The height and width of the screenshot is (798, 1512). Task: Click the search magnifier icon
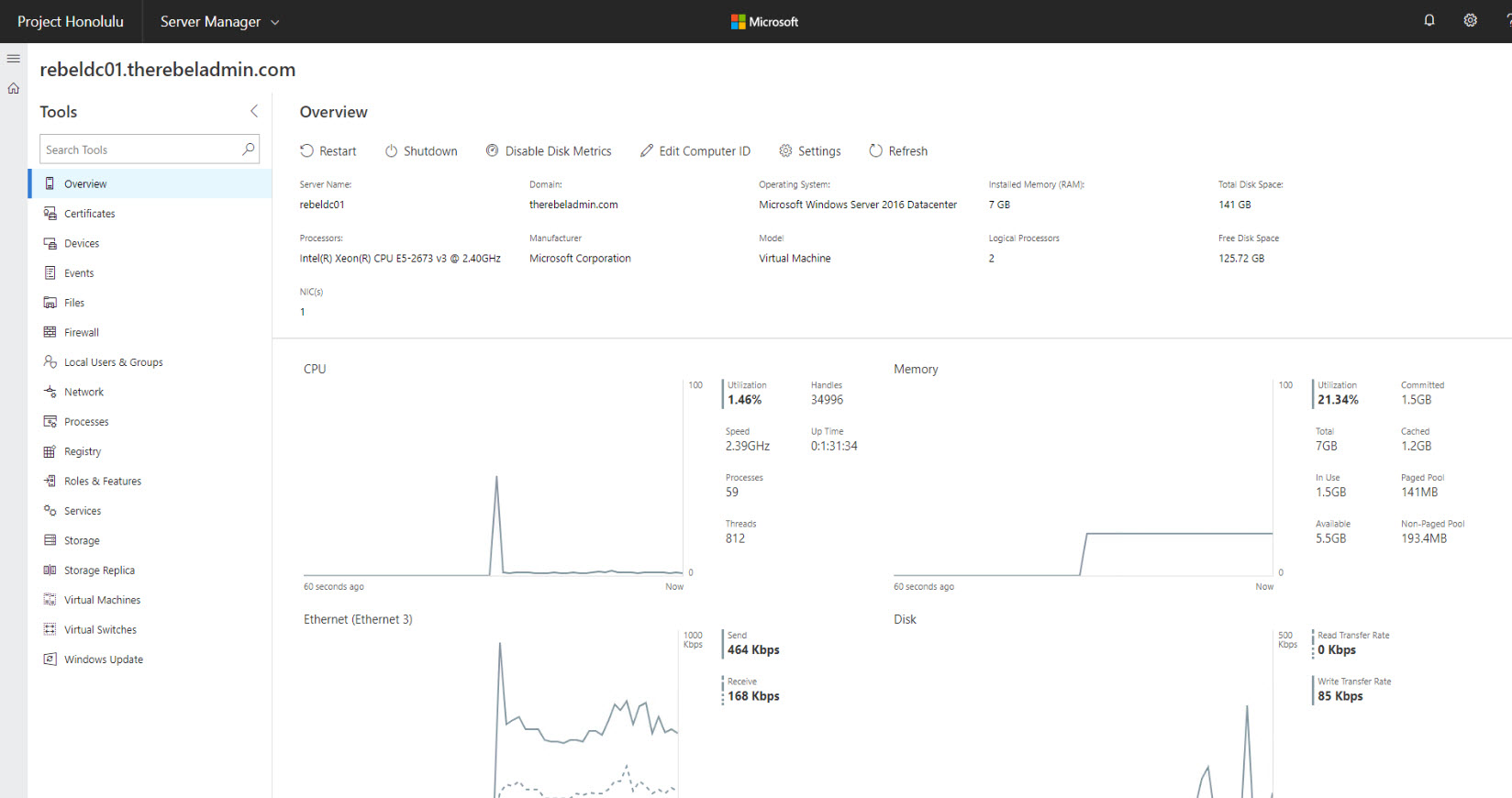tap(248, 150)
